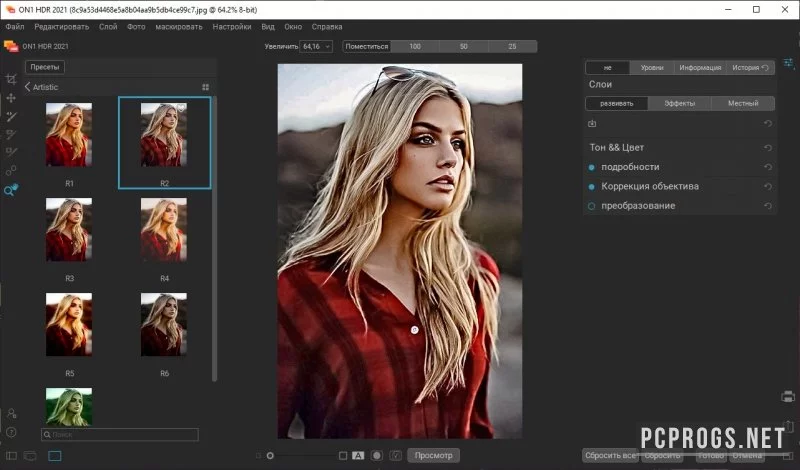Open the Увеличить 64,16 zoom dropdown

click(316, 46)
